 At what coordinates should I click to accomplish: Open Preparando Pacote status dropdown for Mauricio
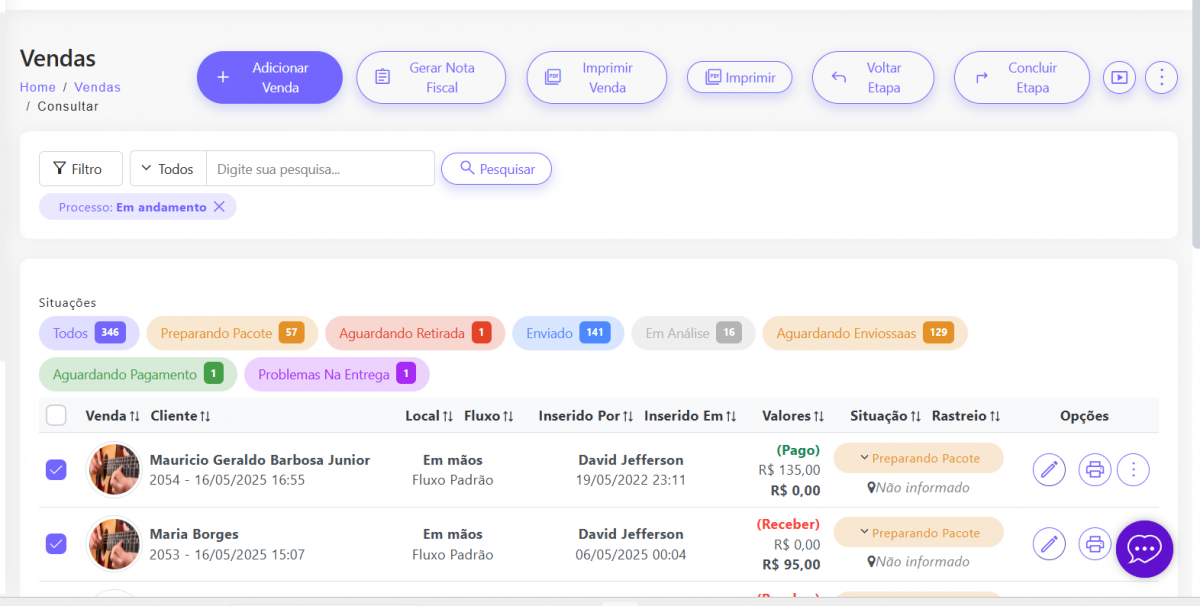coord(918,458)
